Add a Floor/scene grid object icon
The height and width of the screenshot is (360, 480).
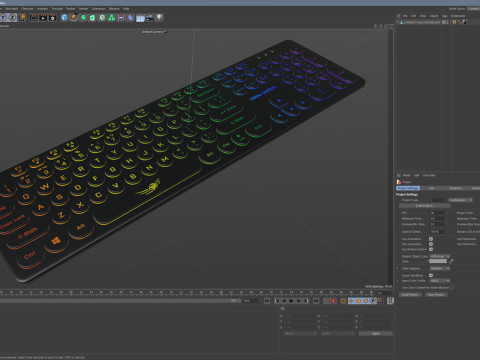tap(140, 17)
